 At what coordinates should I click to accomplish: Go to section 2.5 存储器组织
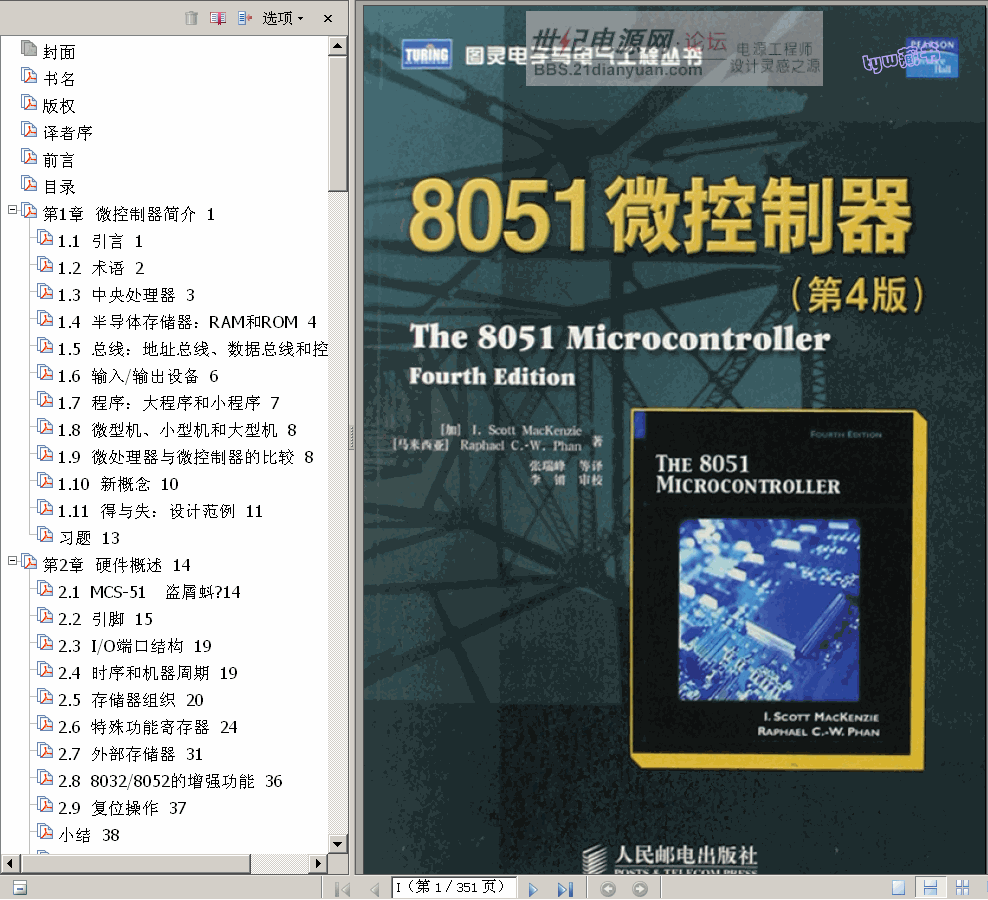pyautogui.click(x=130, y=700)
